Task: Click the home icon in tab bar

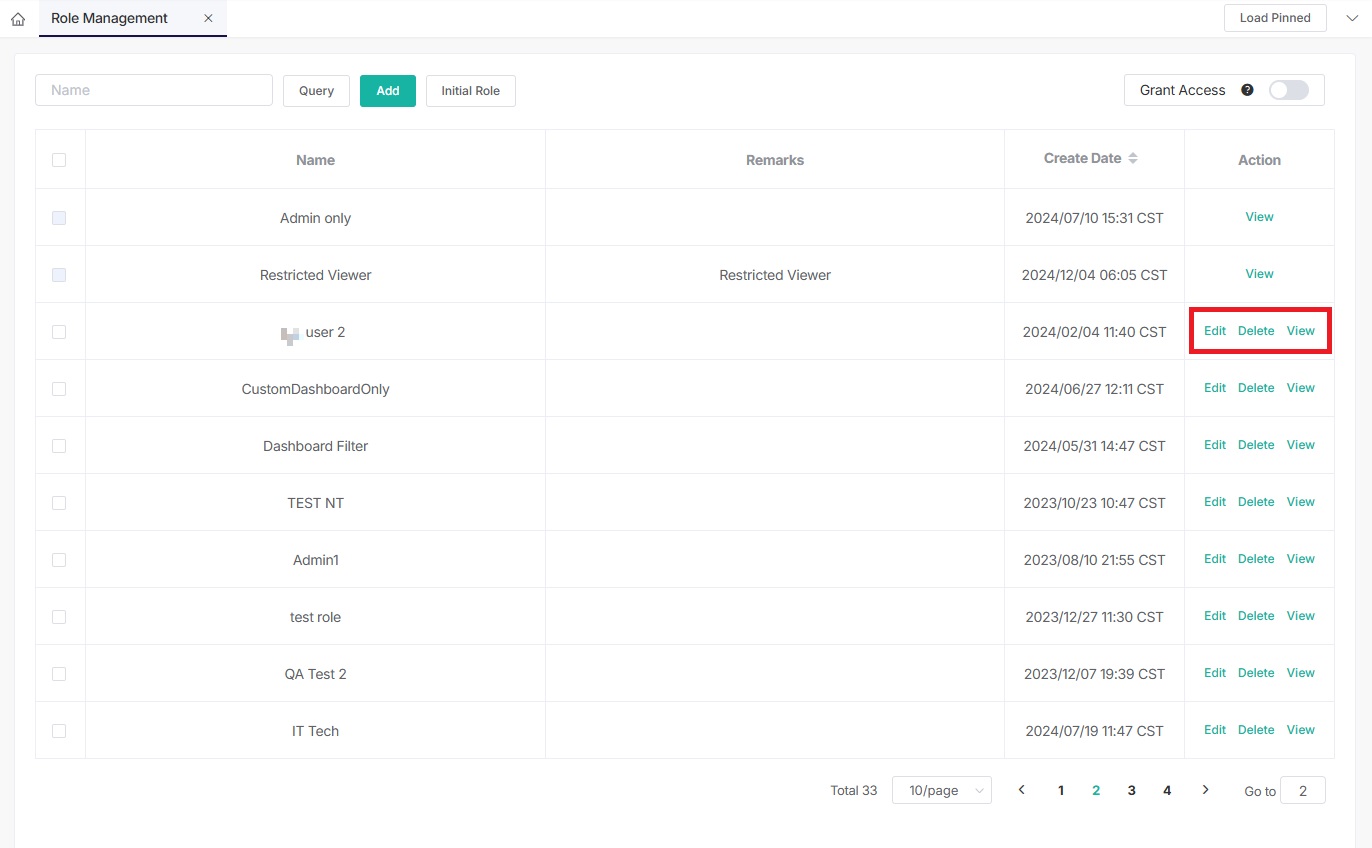Action: coord(18,19)
